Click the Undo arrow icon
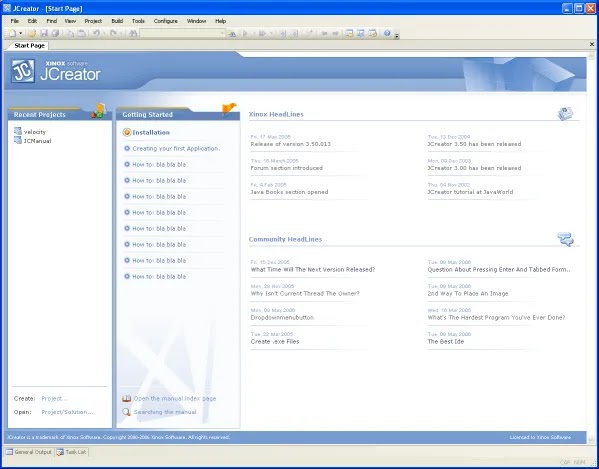Viewport: 599px width, 469px height. click(x=96, y=34)
